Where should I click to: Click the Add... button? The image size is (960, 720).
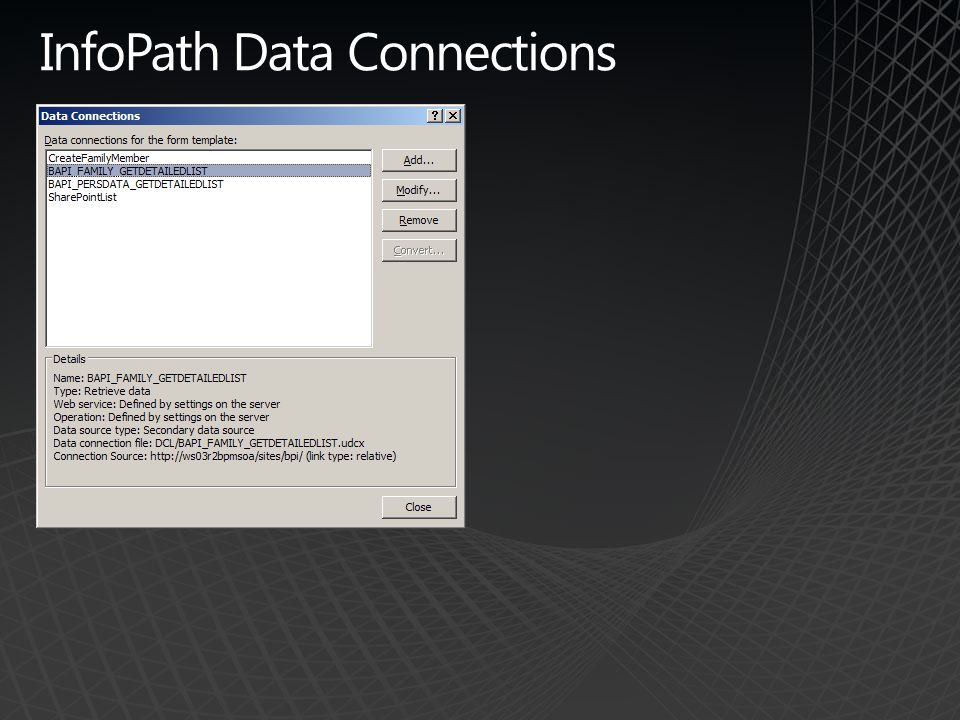coord(419,160)
